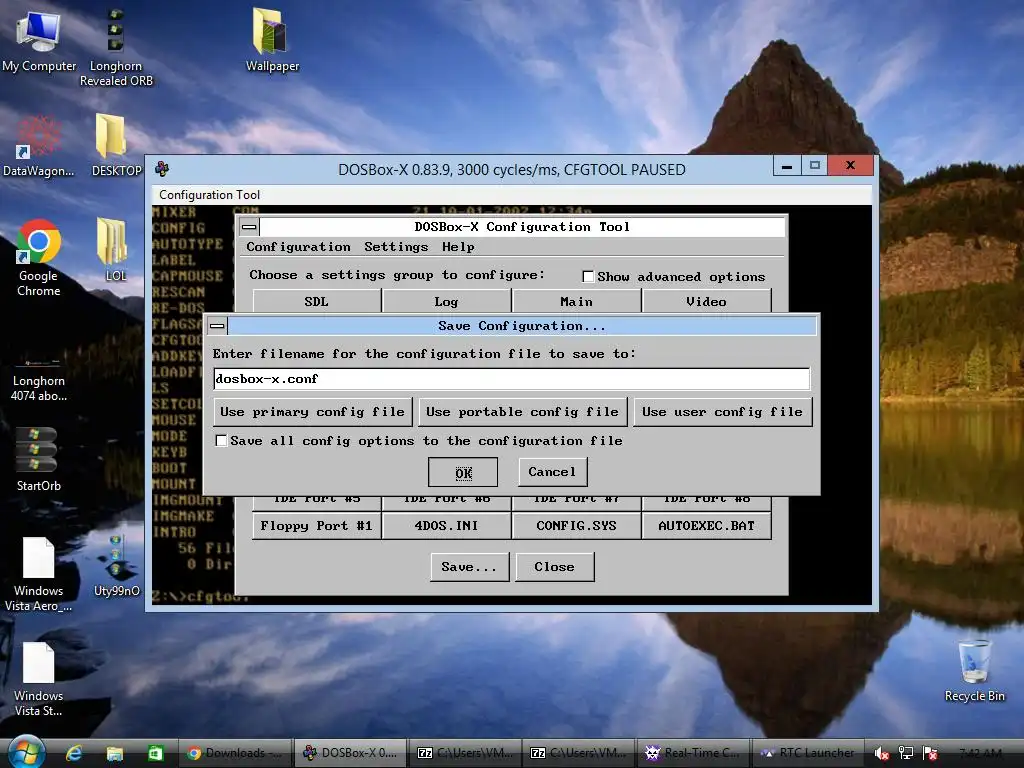Click the configuration filename input field
The width and height of the screenshot is (1024, 768).
511,379
